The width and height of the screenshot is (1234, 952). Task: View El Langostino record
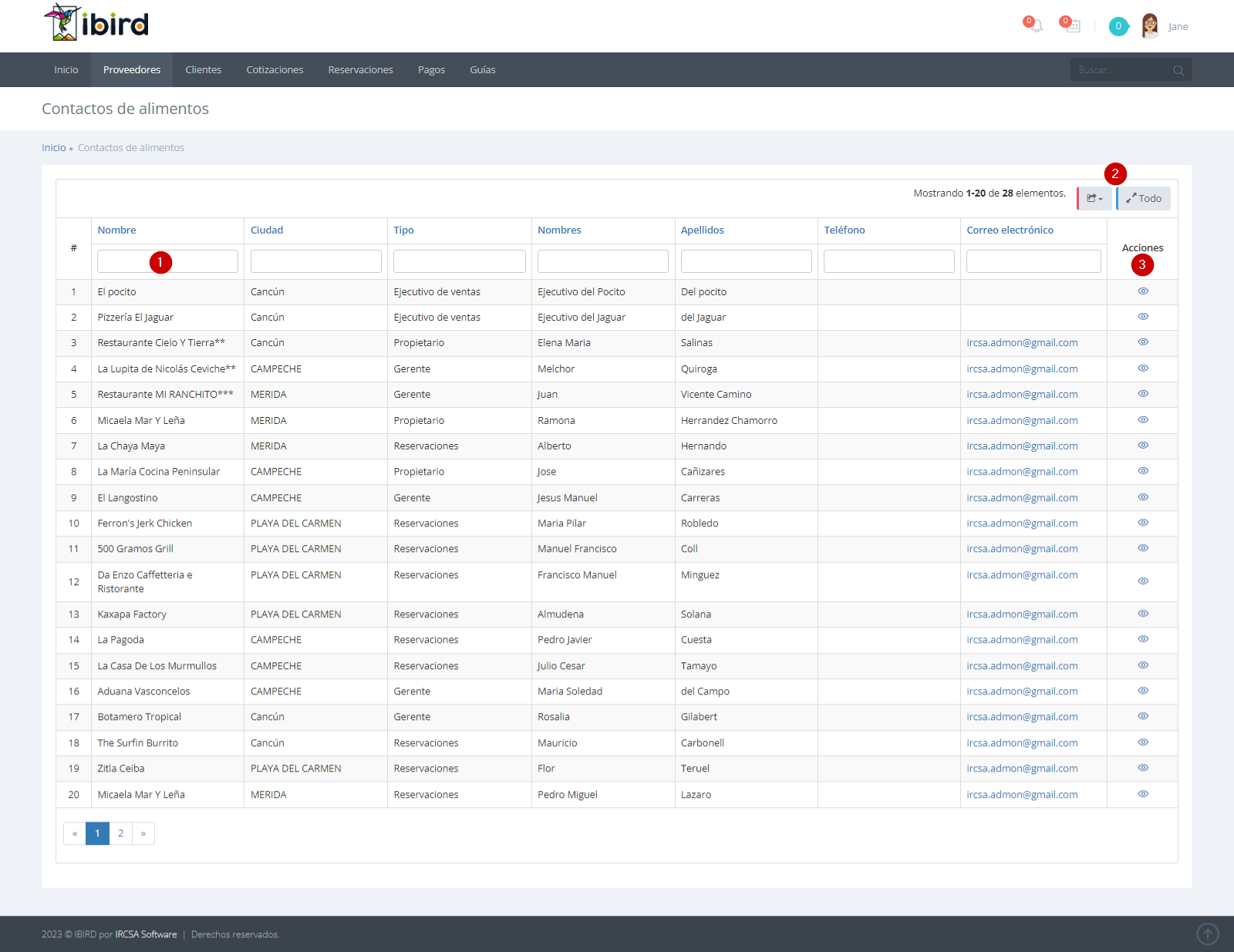[x=1143, y=497]
